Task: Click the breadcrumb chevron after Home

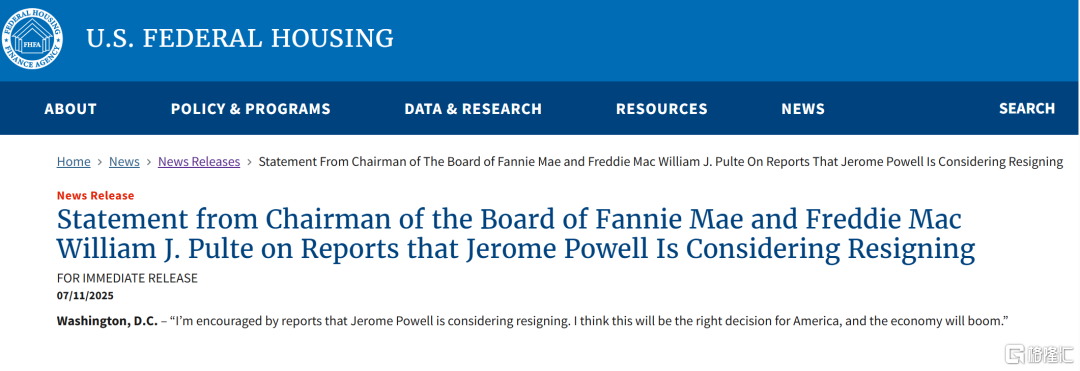Action: pyautogui.click(x=100, y=162)
